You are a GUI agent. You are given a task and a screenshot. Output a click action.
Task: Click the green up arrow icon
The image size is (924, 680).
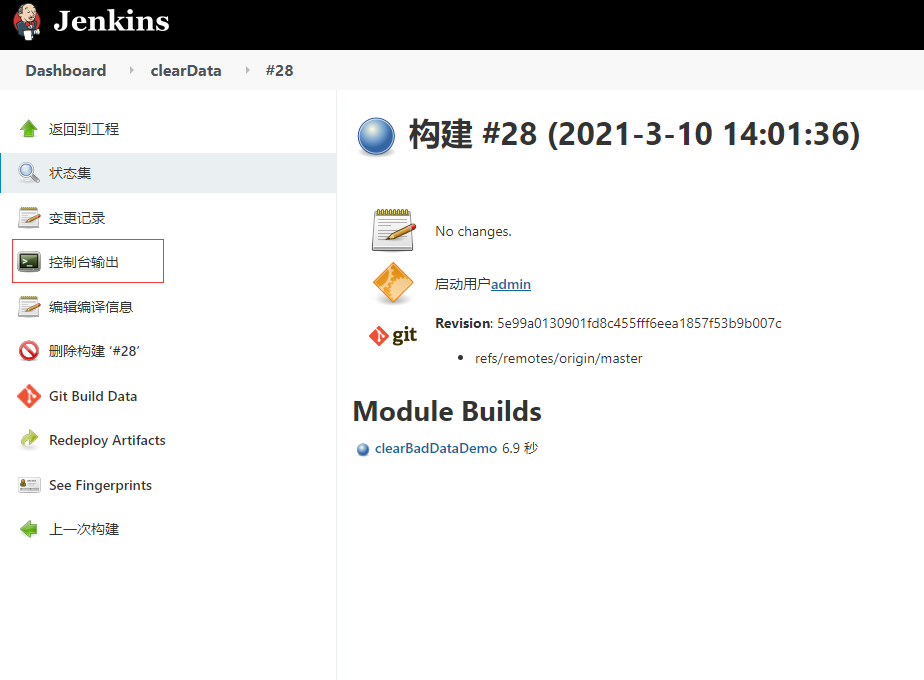29,128
